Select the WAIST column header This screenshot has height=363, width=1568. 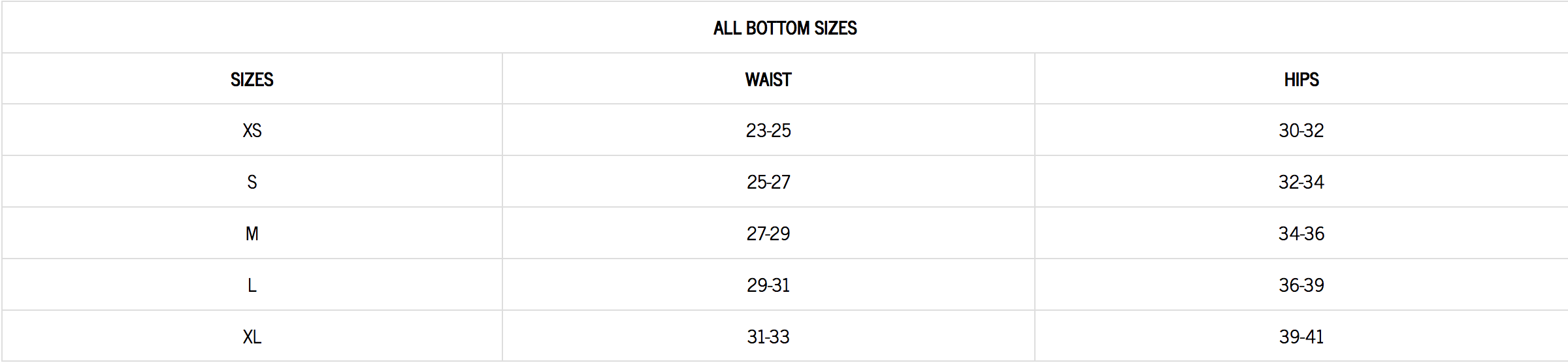point(768,80)
